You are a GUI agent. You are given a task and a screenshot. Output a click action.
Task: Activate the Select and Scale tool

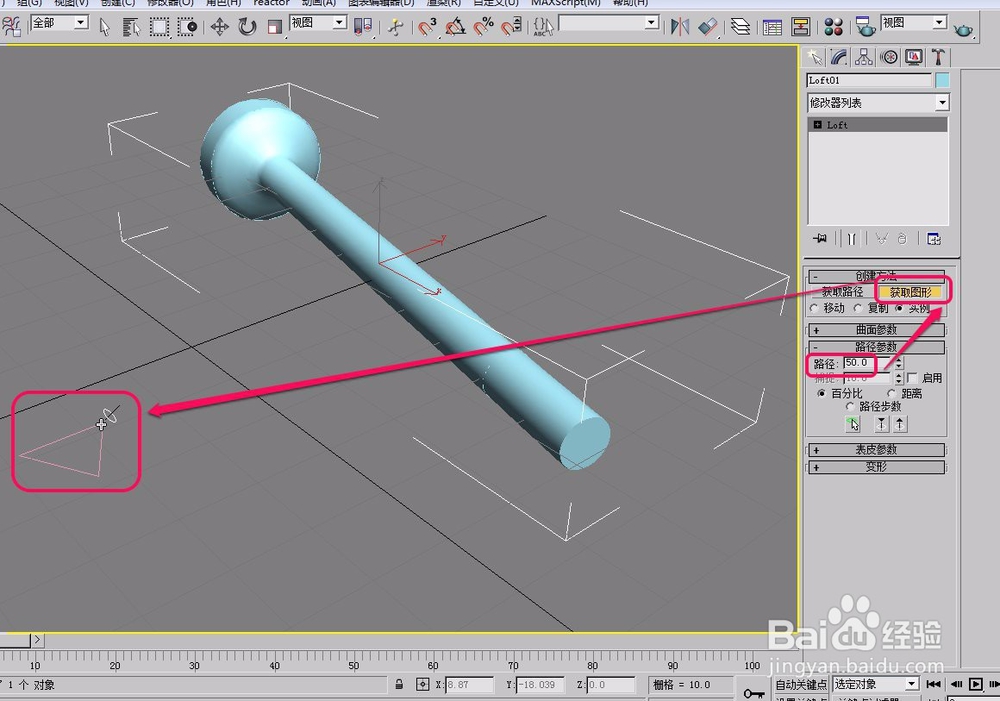[274, 27]
